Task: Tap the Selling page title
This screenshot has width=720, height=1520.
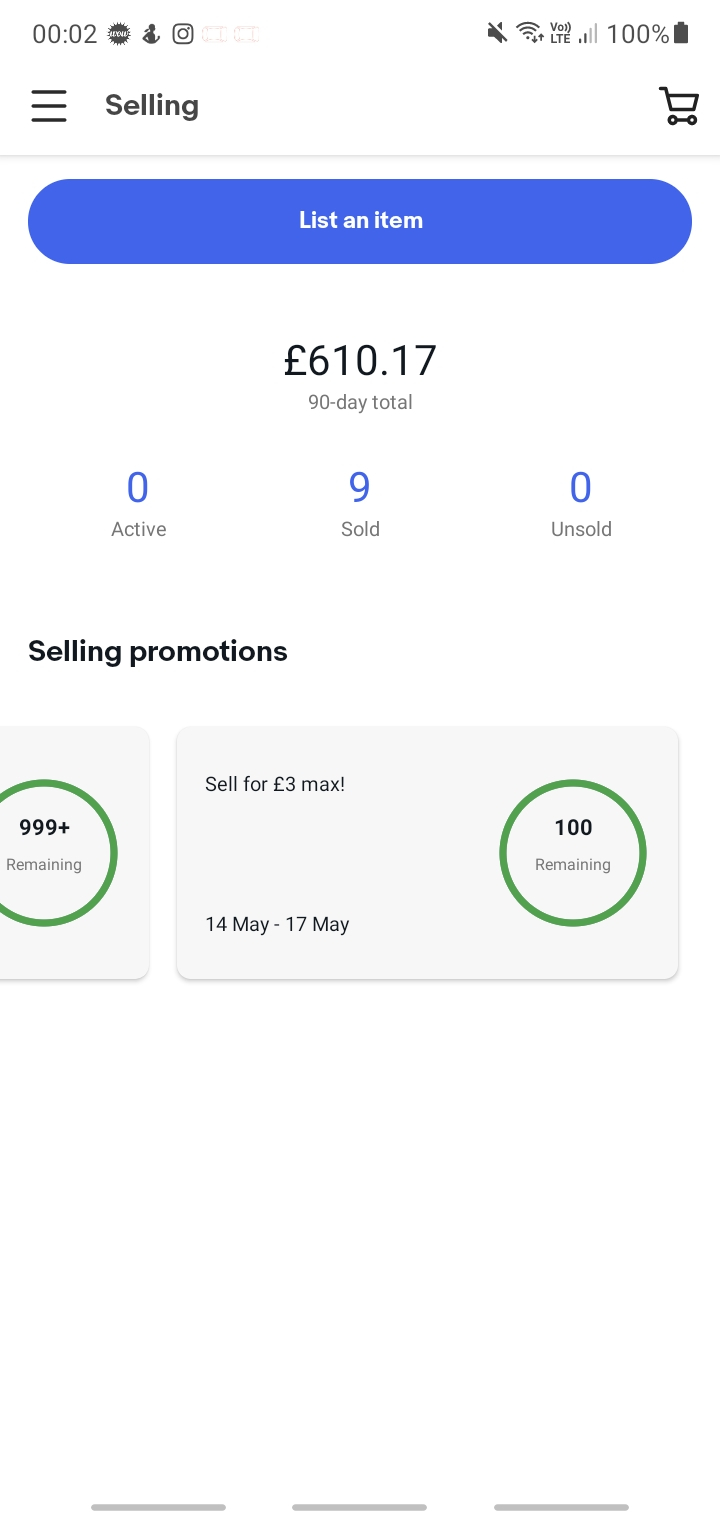Action: click(x=152, y=105)
